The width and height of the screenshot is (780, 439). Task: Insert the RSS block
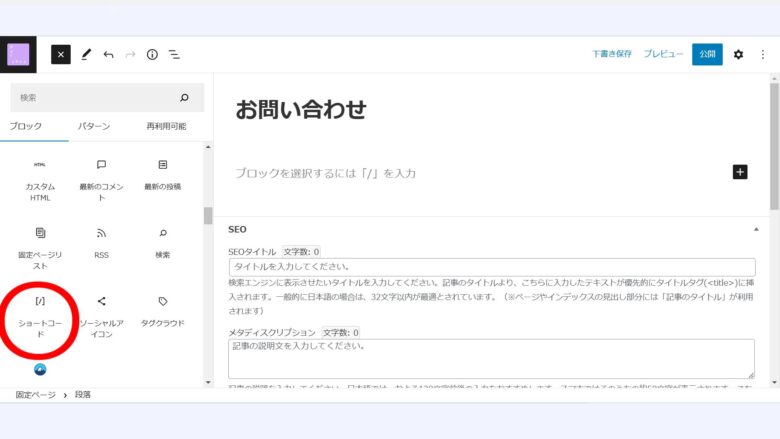point(101,244)
